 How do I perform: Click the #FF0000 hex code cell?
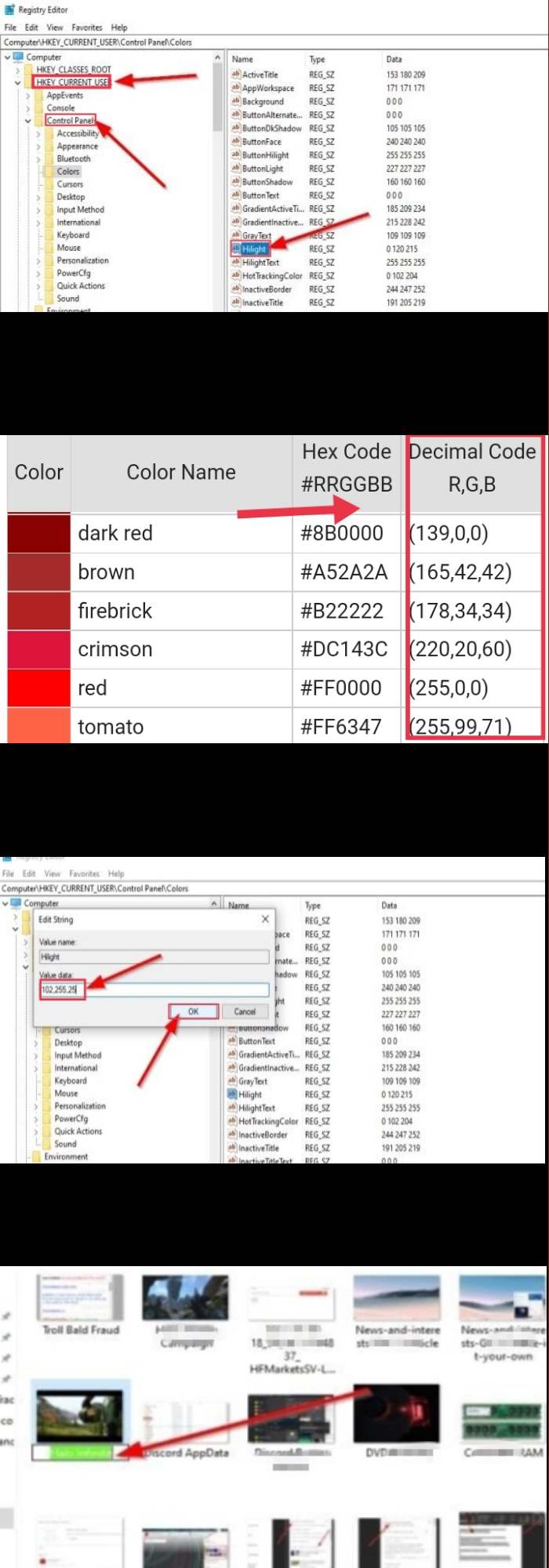coord(347,688)
